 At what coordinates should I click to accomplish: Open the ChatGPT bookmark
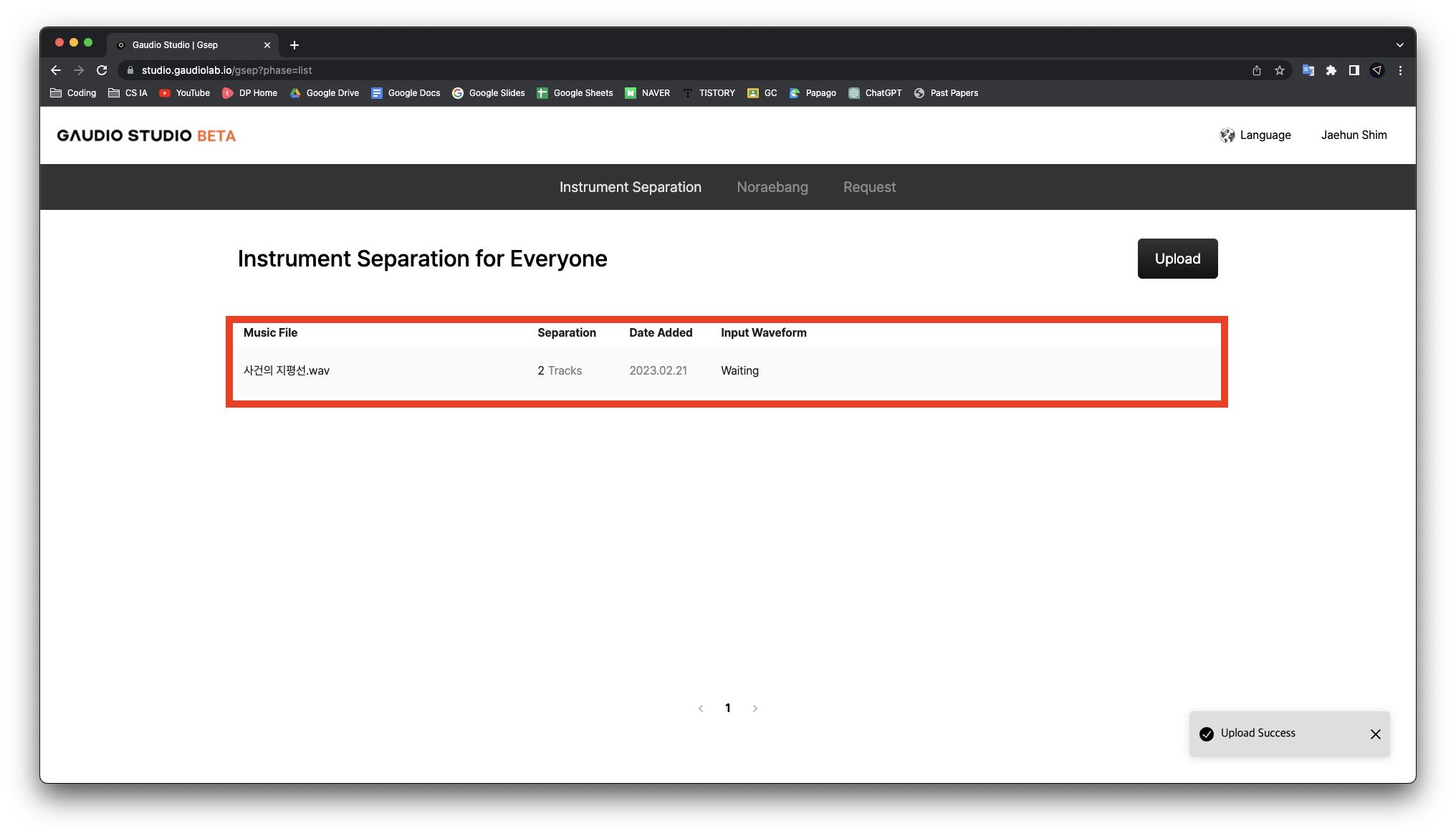(x=875, y=93)
